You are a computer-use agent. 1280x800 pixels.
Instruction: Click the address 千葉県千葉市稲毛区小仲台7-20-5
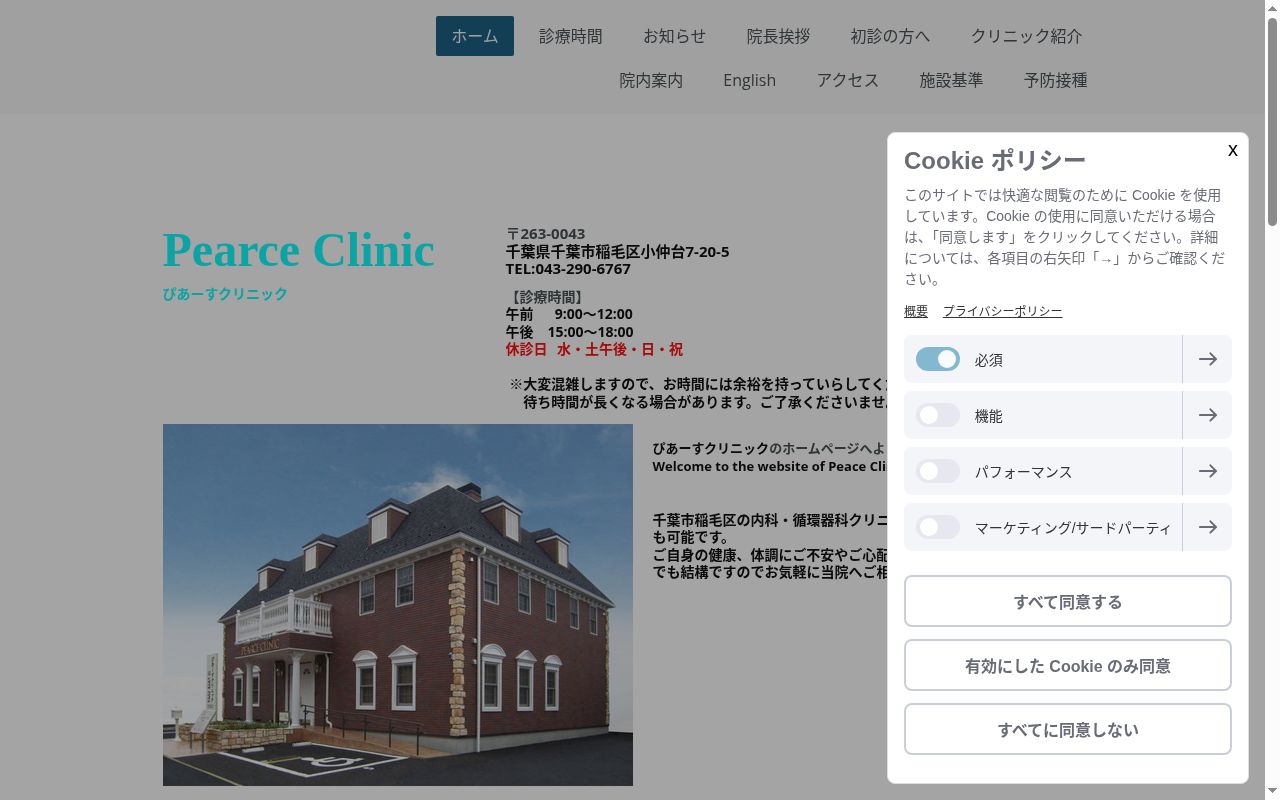[x=617, y=252]
